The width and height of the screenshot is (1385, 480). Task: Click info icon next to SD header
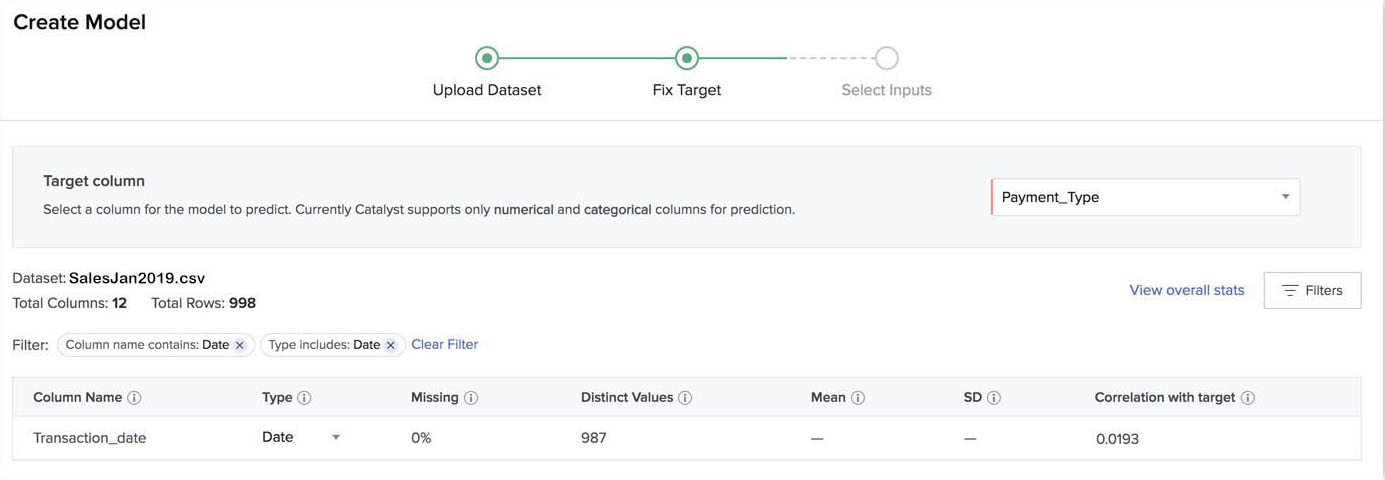pos(994,398)
